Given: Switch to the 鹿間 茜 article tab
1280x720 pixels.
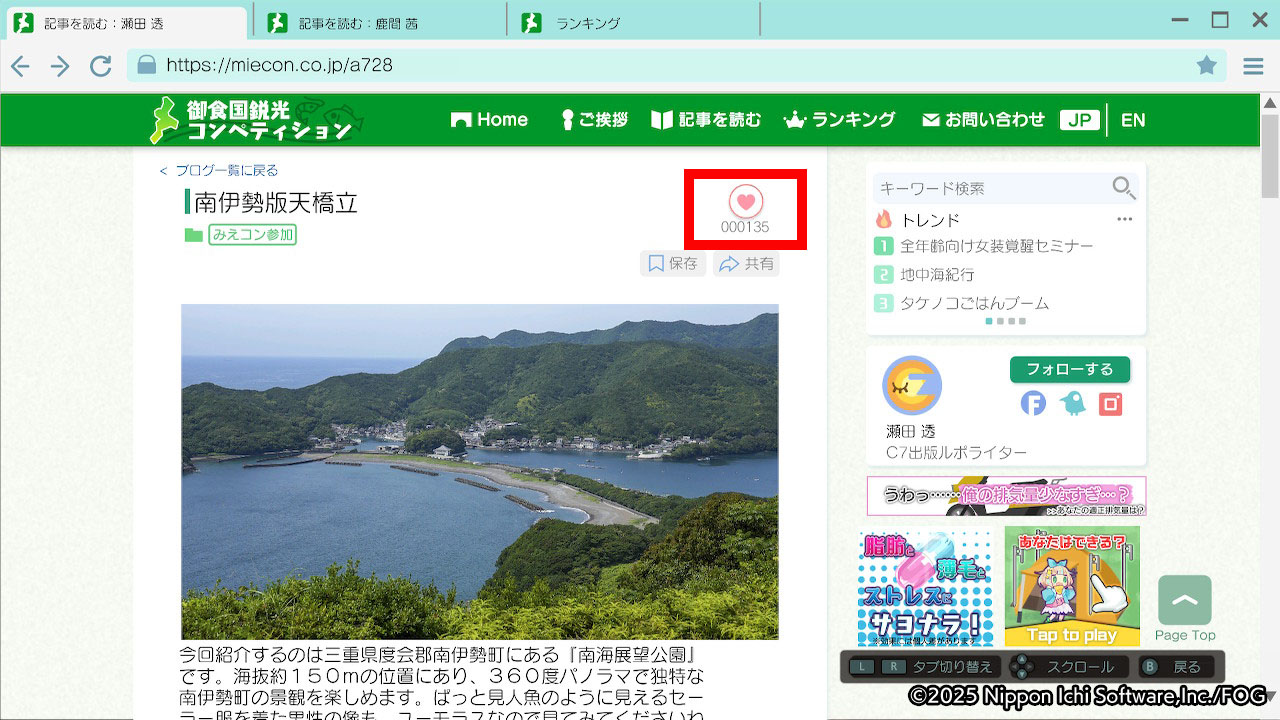Looking at the screenshot, I should click(380, 23).
